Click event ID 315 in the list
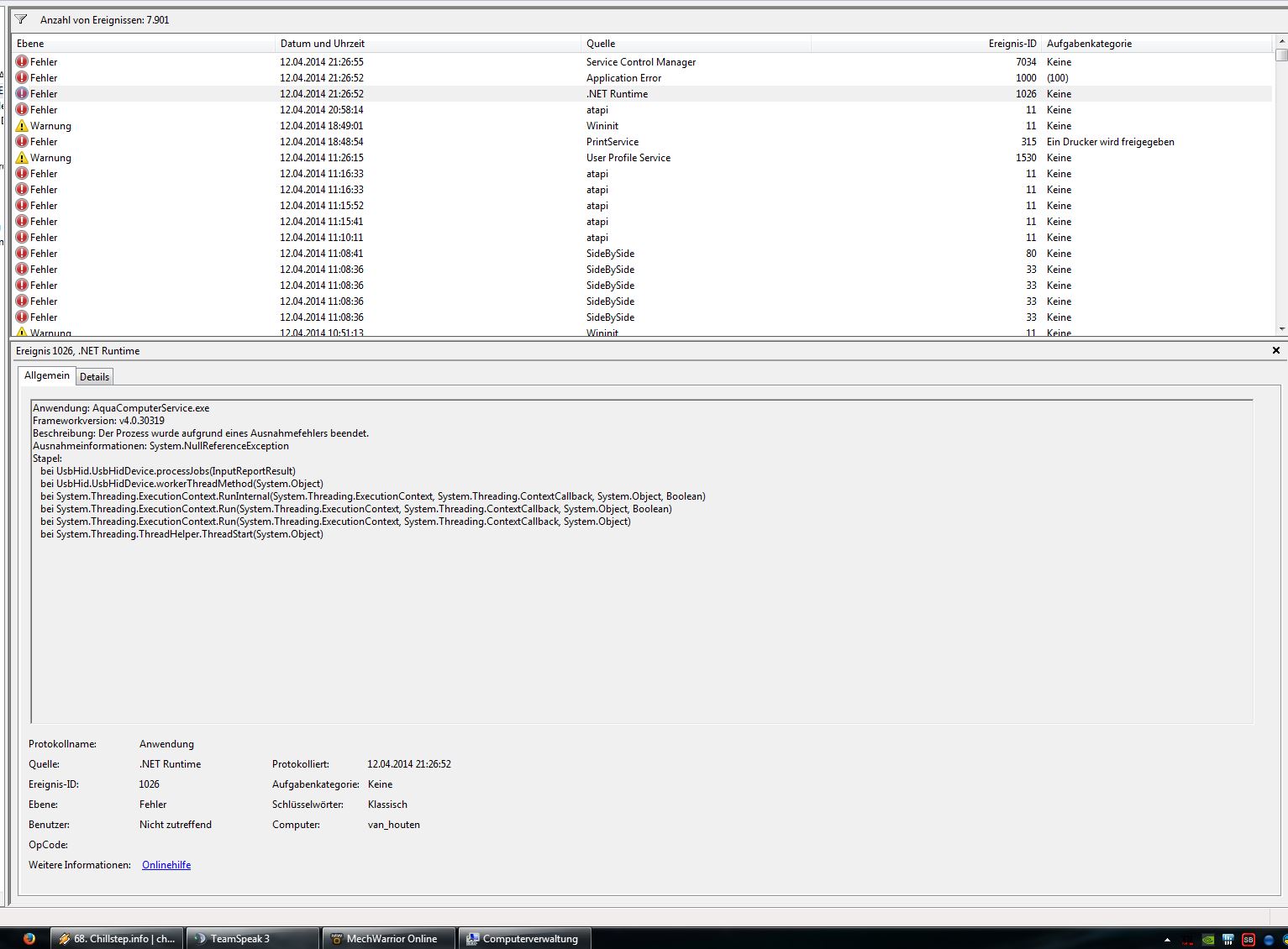The height and width of the screenshot is (949, 1288). [1029, 142]
